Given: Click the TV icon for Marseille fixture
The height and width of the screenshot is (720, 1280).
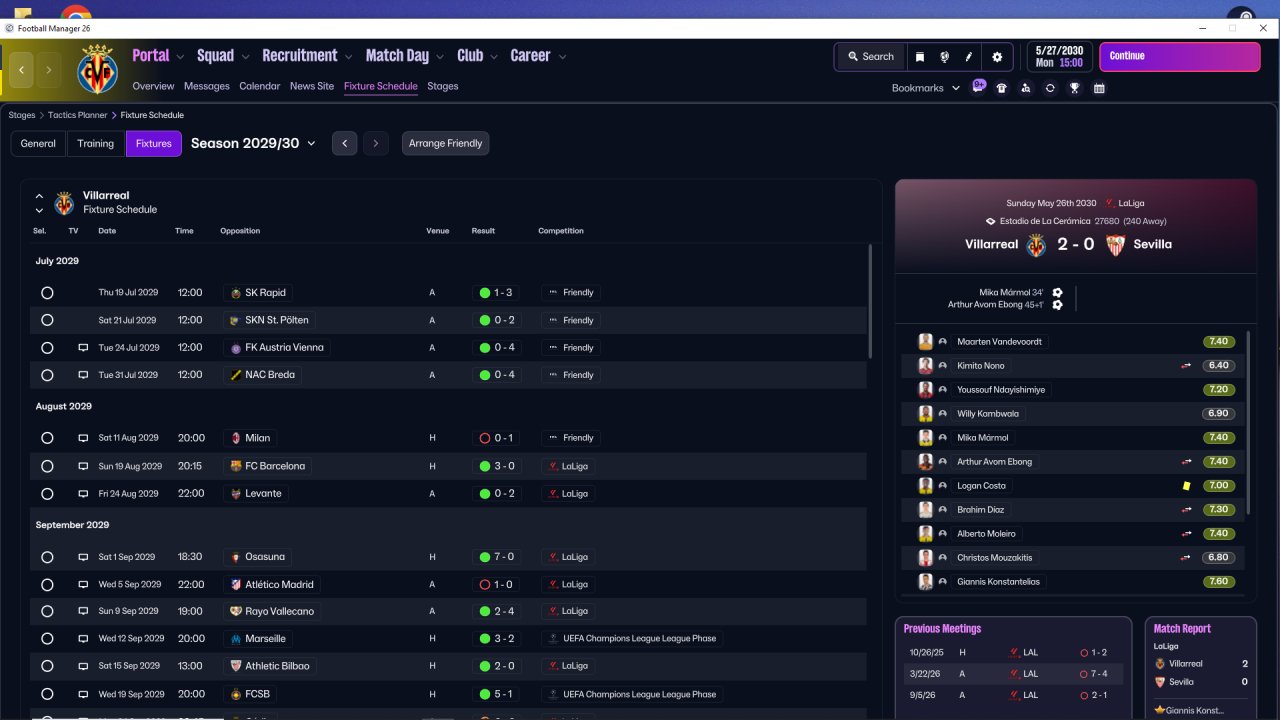Looking at the screenshot, I should coord(83,639).
